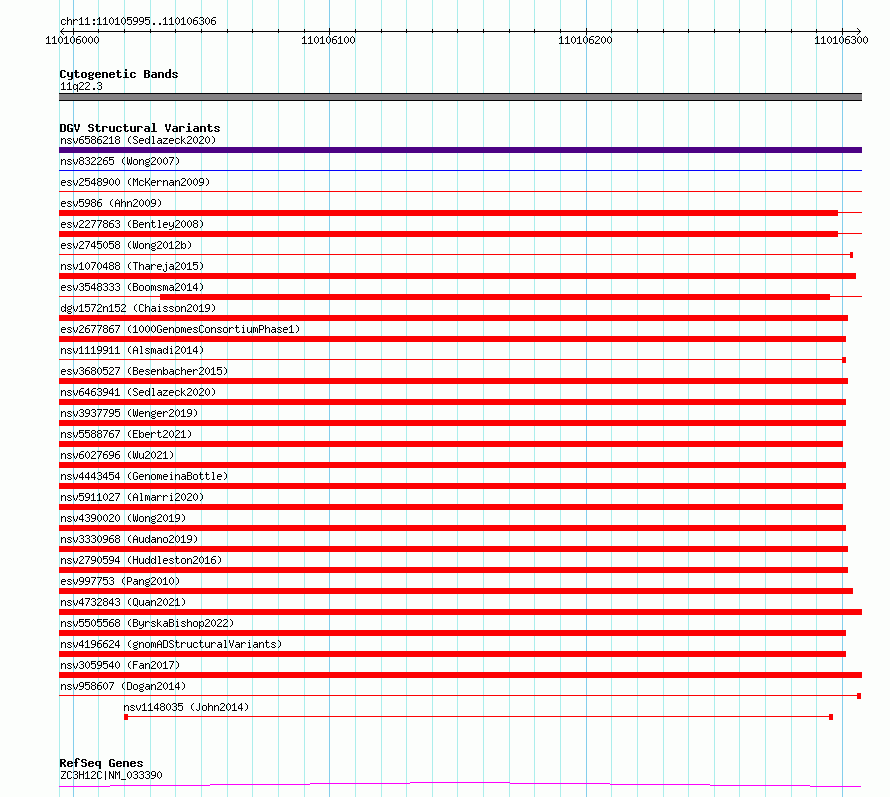Click esv3548333 (Boomsma2014) label
Screen dimensions: 890x797
pyautogui.click(x=132, y=287)
